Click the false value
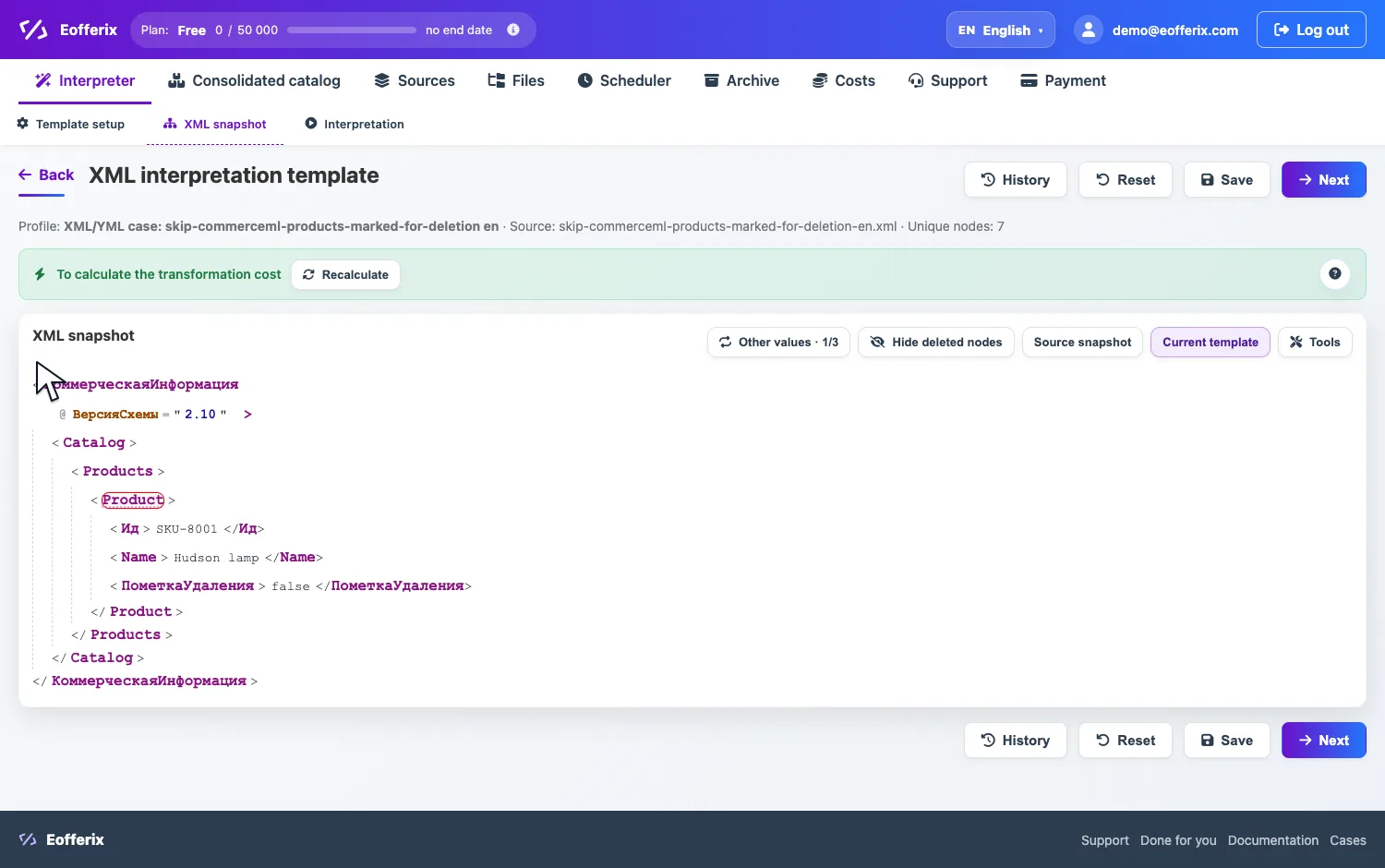 [291, 586]
